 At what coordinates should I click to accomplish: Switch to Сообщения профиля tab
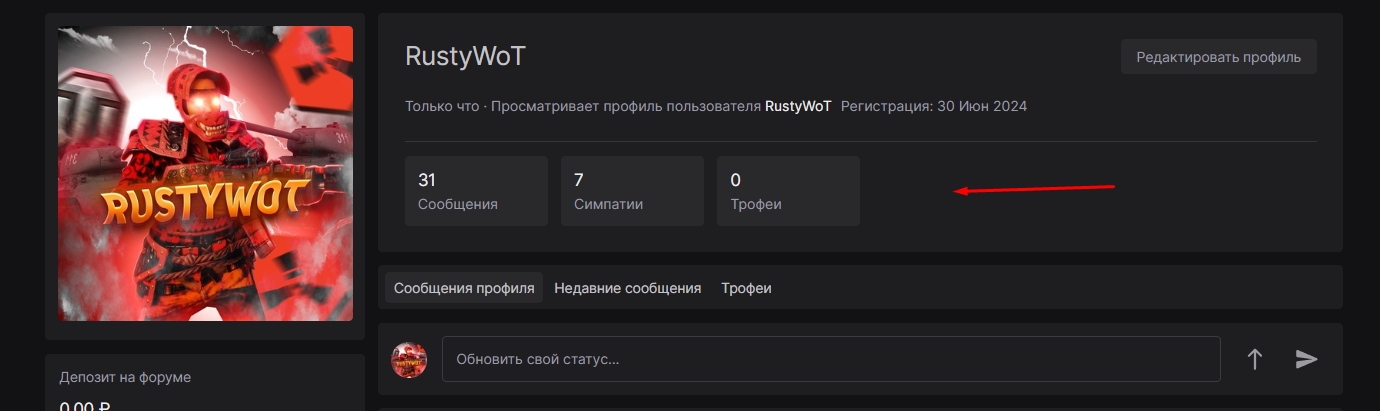pos(464,288)
